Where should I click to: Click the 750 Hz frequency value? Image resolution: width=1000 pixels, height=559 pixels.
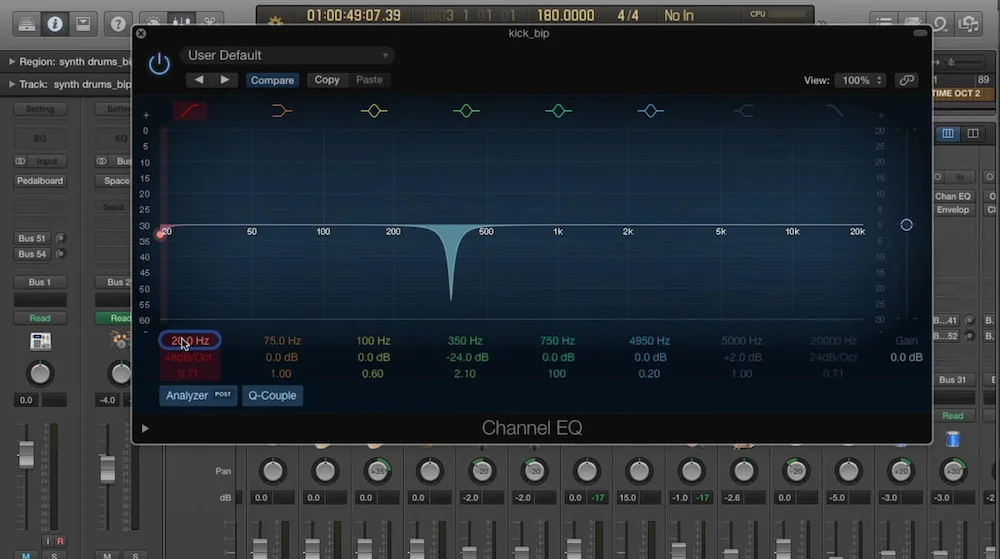557,341
